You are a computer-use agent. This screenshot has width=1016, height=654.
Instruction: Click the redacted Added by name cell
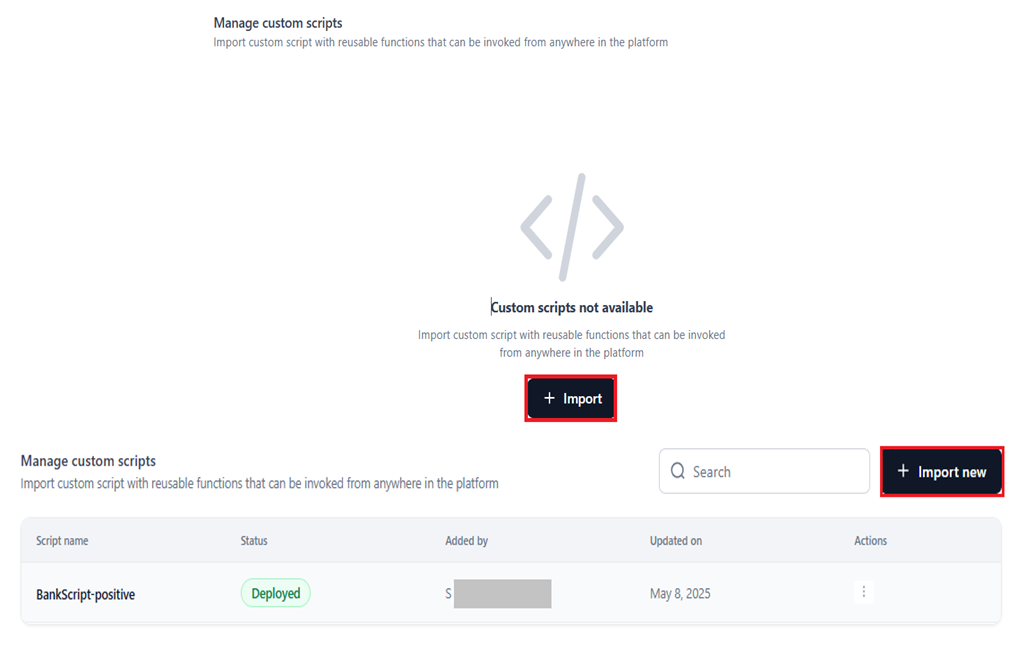coord(499,594)
